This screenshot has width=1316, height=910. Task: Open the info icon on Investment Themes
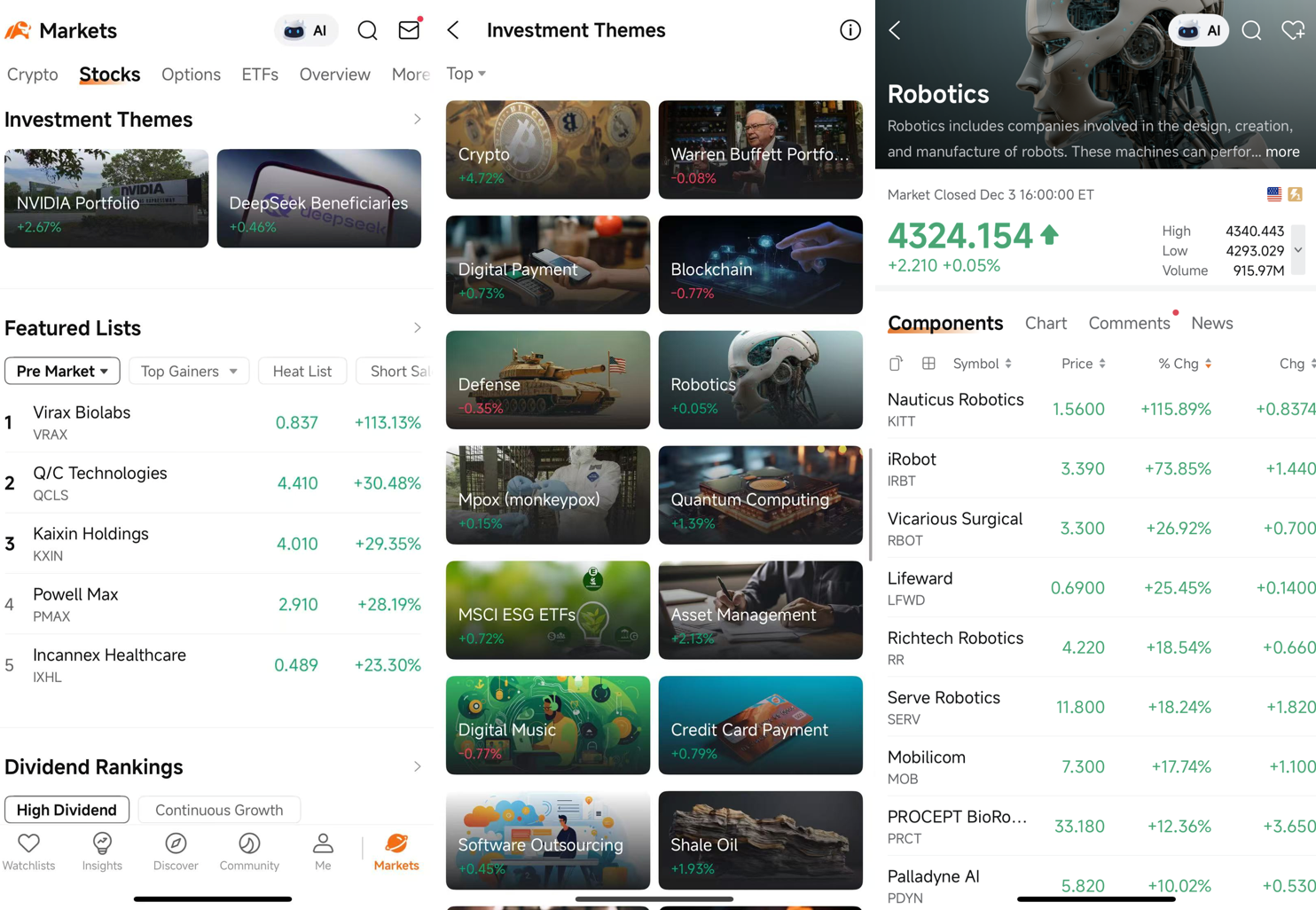(x=850, y=30)
